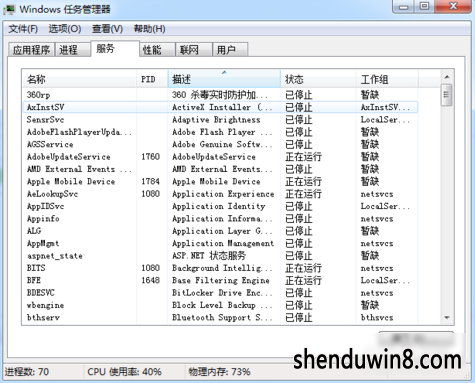Switch to the 应用程序 tab
This screenshot has width=475, height=383.
[31, 50]
